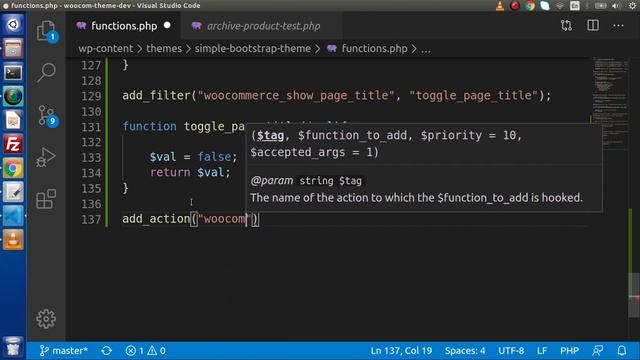Open notifications bell in status bar
The height and width of the screenshot is (360, 640).
coord(622,351)
